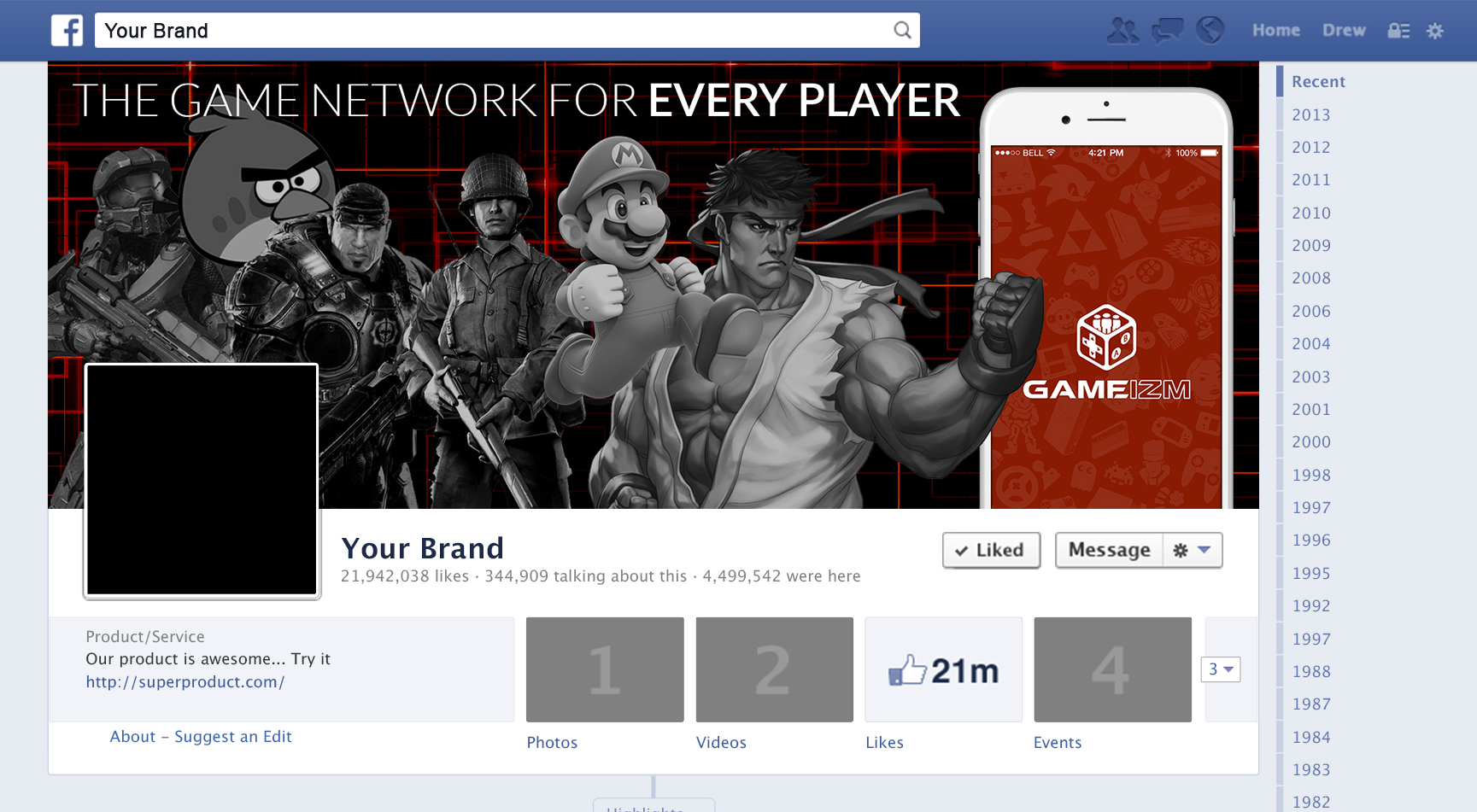Open Drew's profile in the top bar
1477x812 pixels.
click(1344, 31)
